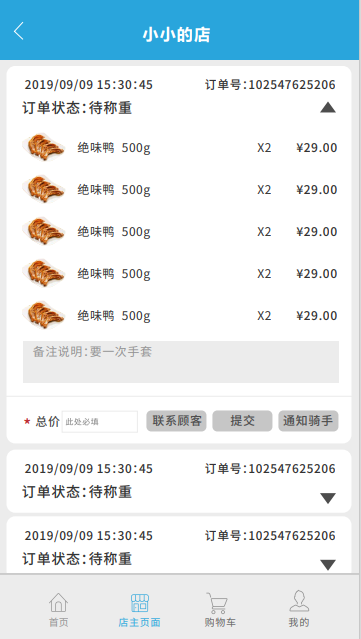361x639 pixels.
Task: Go to the 我的 profile icon
Action: 299,602
